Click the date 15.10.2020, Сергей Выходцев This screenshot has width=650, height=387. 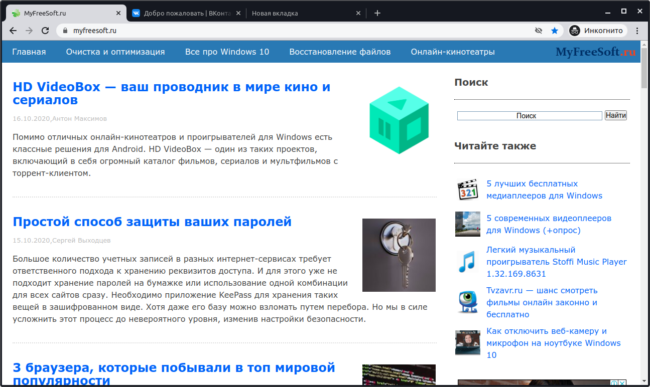[61, 241]
